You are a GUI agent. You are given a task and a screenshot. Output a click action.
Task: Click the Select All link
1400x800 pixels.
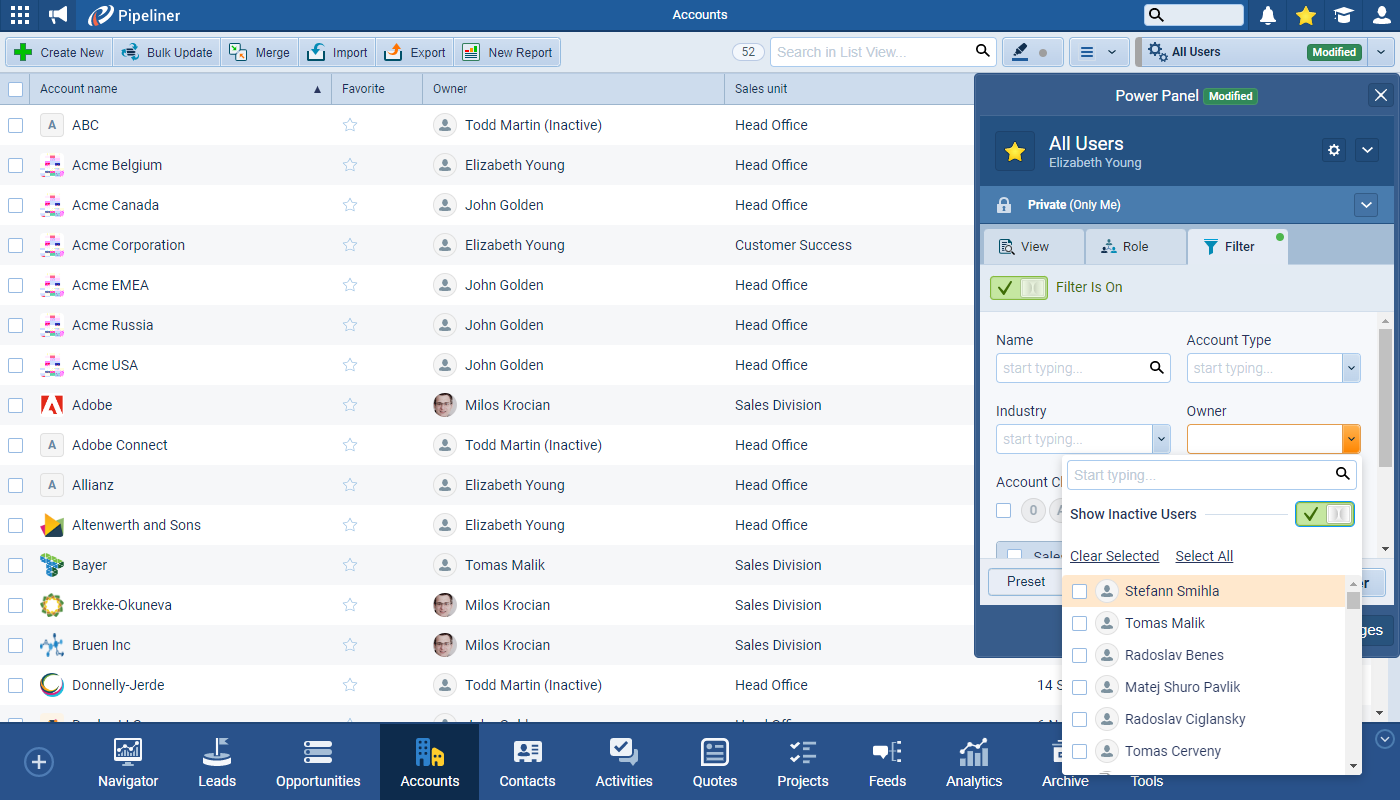click(x=1203, y=556)
